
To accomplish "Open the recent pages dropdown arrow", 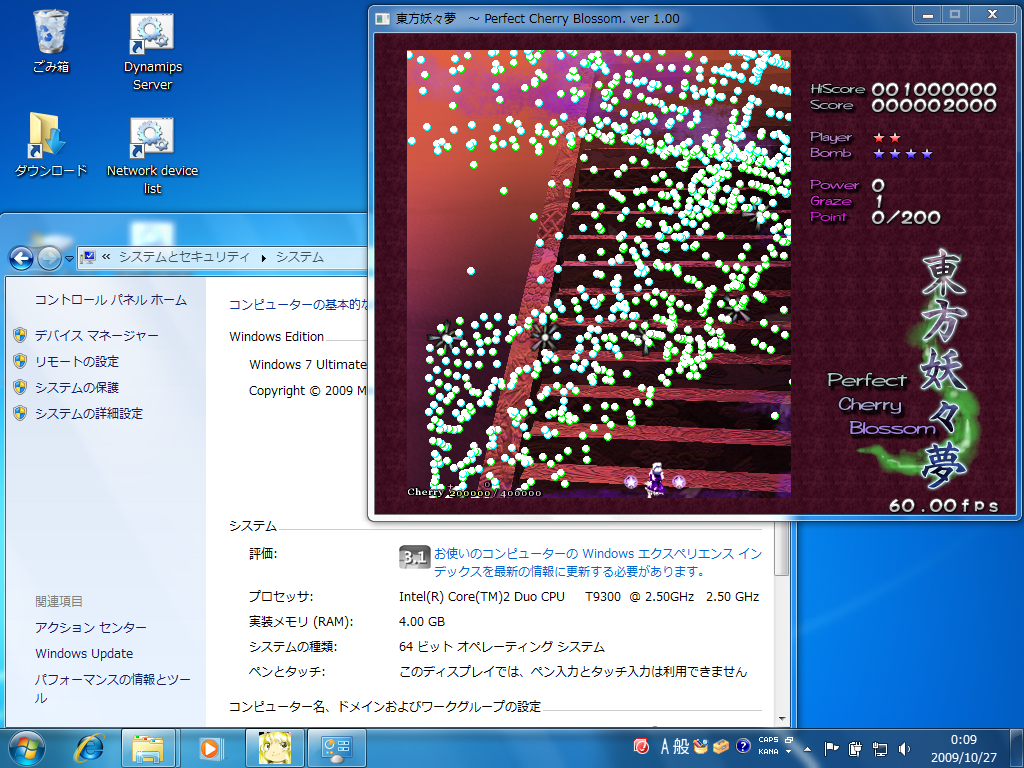I will coord(70,258).
